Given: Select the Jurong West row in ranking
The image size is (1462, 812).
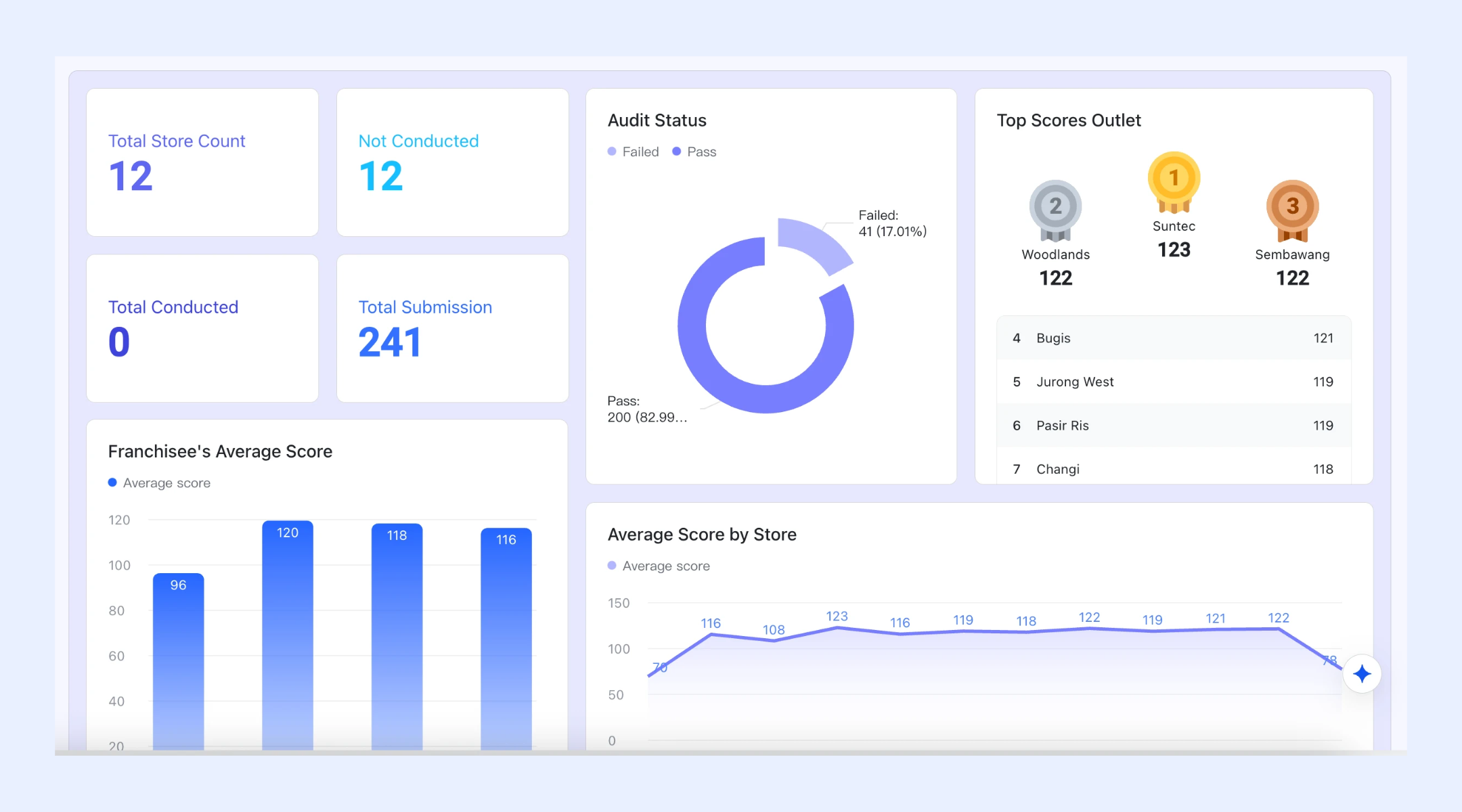Looking at the screenshot, I should click(x=1174, y=382).
